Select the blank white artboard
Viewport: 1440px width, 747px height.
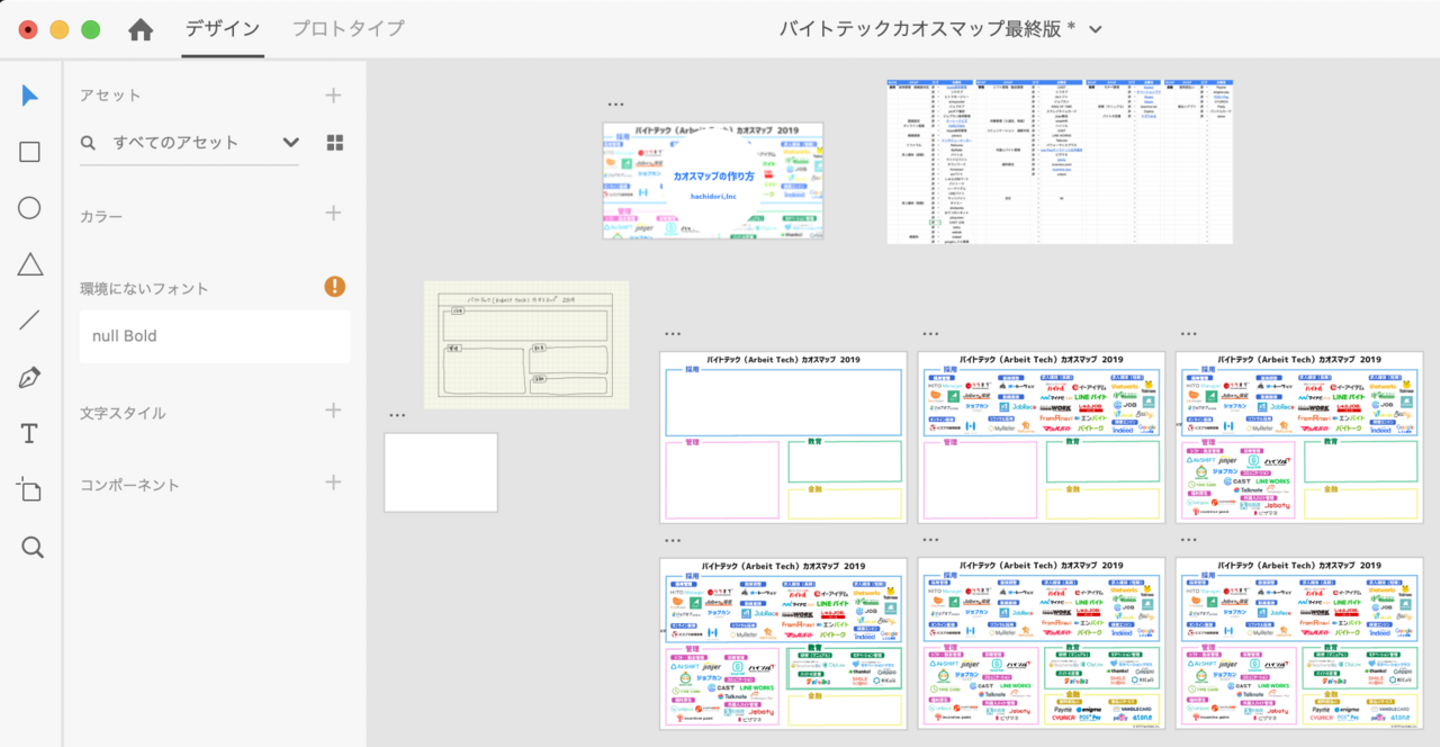pos(441,472)
